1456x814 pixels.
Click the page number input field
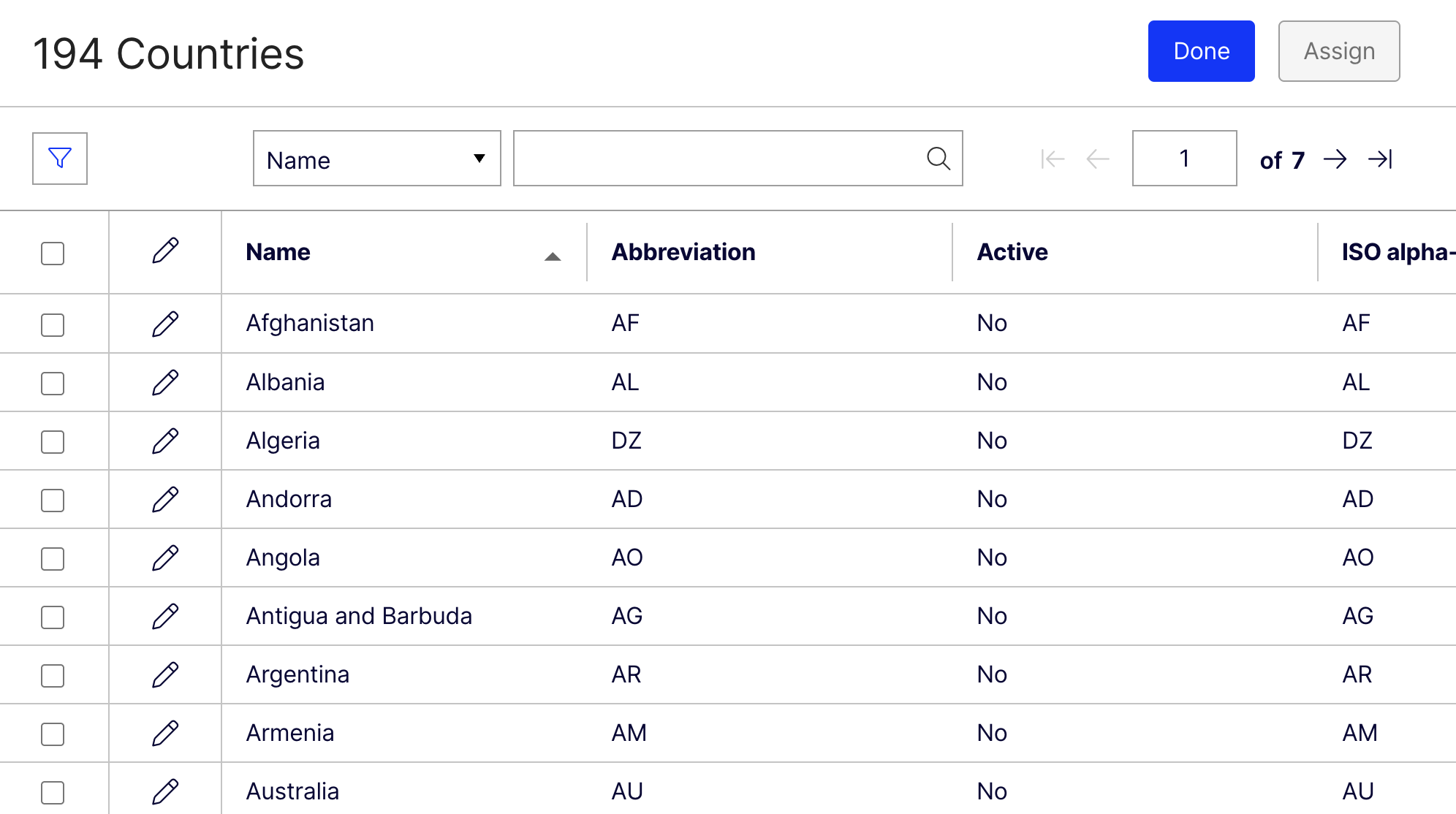click(x=1184, y=158)
